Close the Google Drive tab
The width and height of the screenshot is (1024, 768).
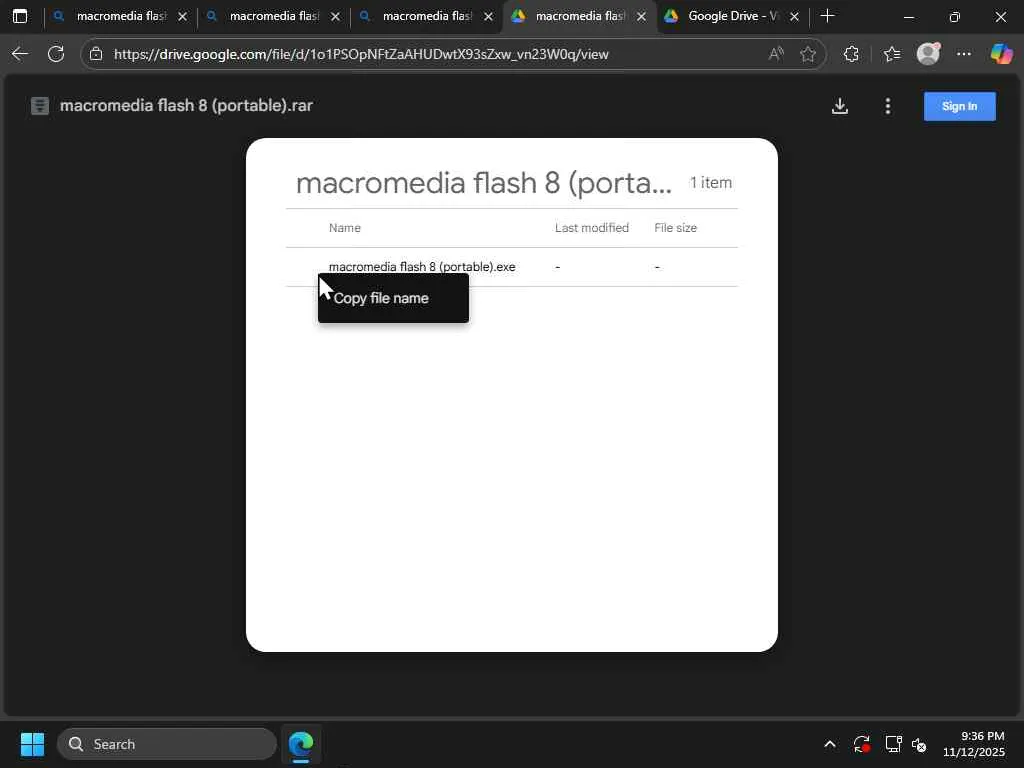pyautogui.click(x=794, y=16)
